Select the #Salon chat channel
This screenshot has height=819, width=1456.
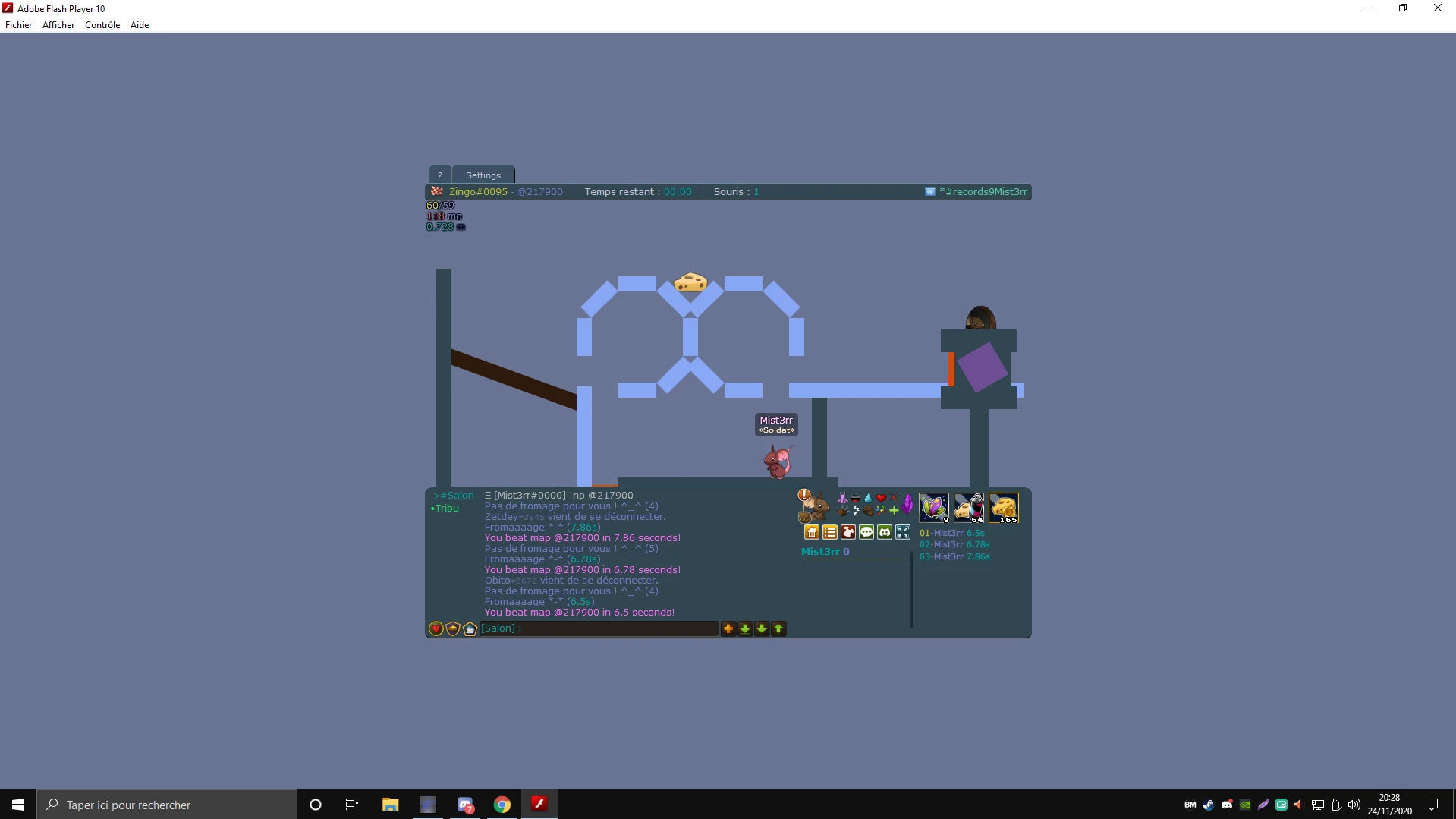coord(454,496)
